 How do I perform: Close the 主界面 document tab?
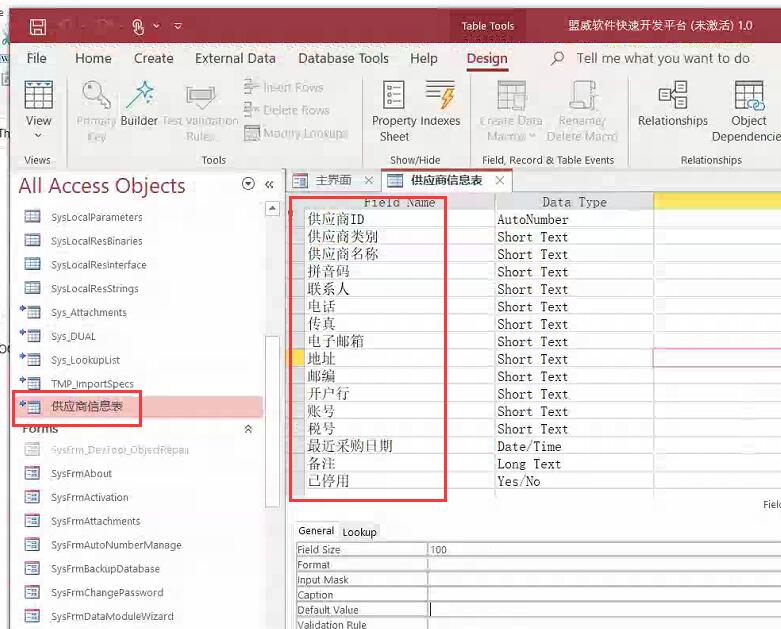368,180
